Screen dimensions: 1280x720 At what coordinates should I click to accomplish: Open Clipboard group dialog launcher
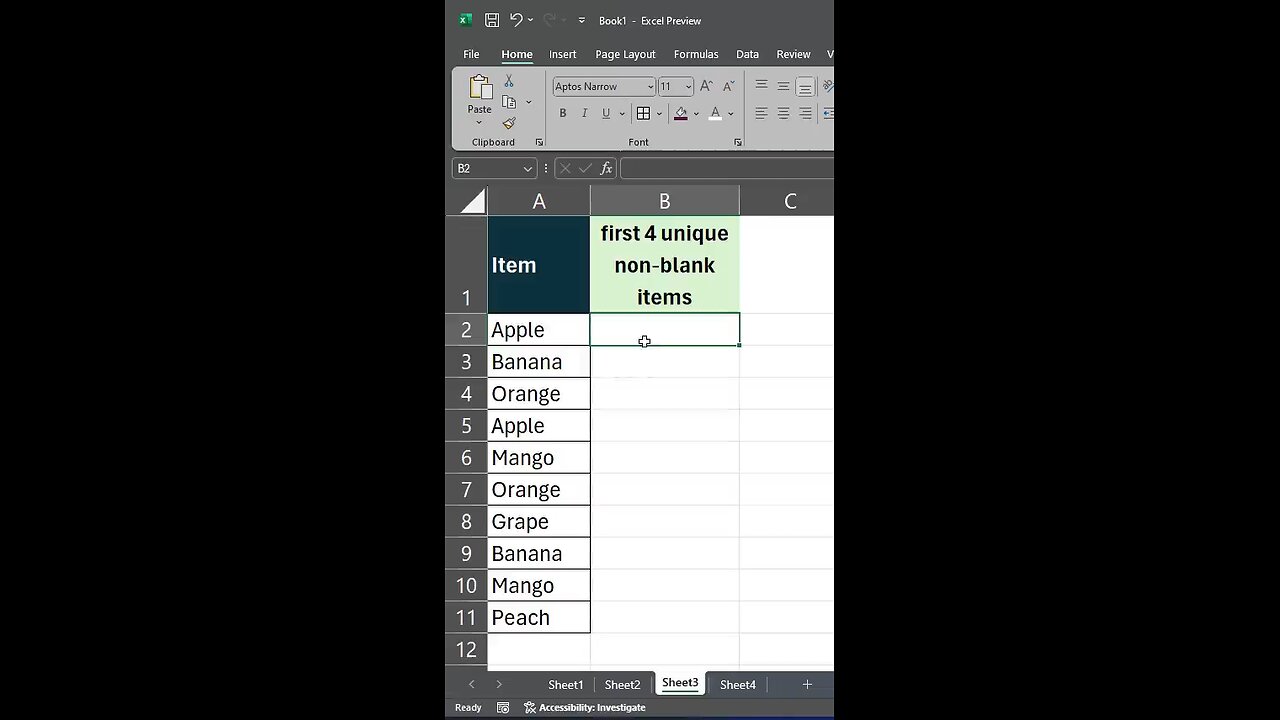coord(539,142)
